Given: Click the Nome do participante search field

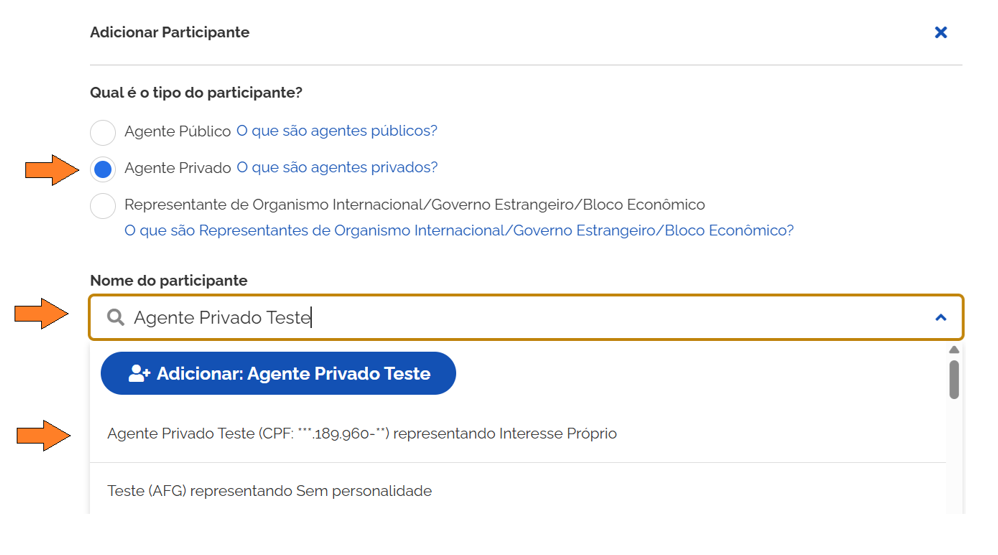Looking at the screenshot, I should (x=520, y=318).
